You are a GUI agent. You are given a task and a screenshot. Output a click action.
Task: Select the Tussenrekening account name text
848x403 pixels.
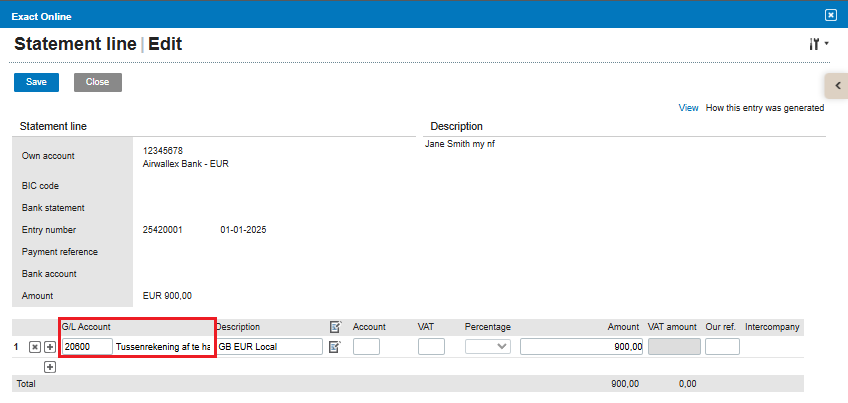tap(163, 347)
